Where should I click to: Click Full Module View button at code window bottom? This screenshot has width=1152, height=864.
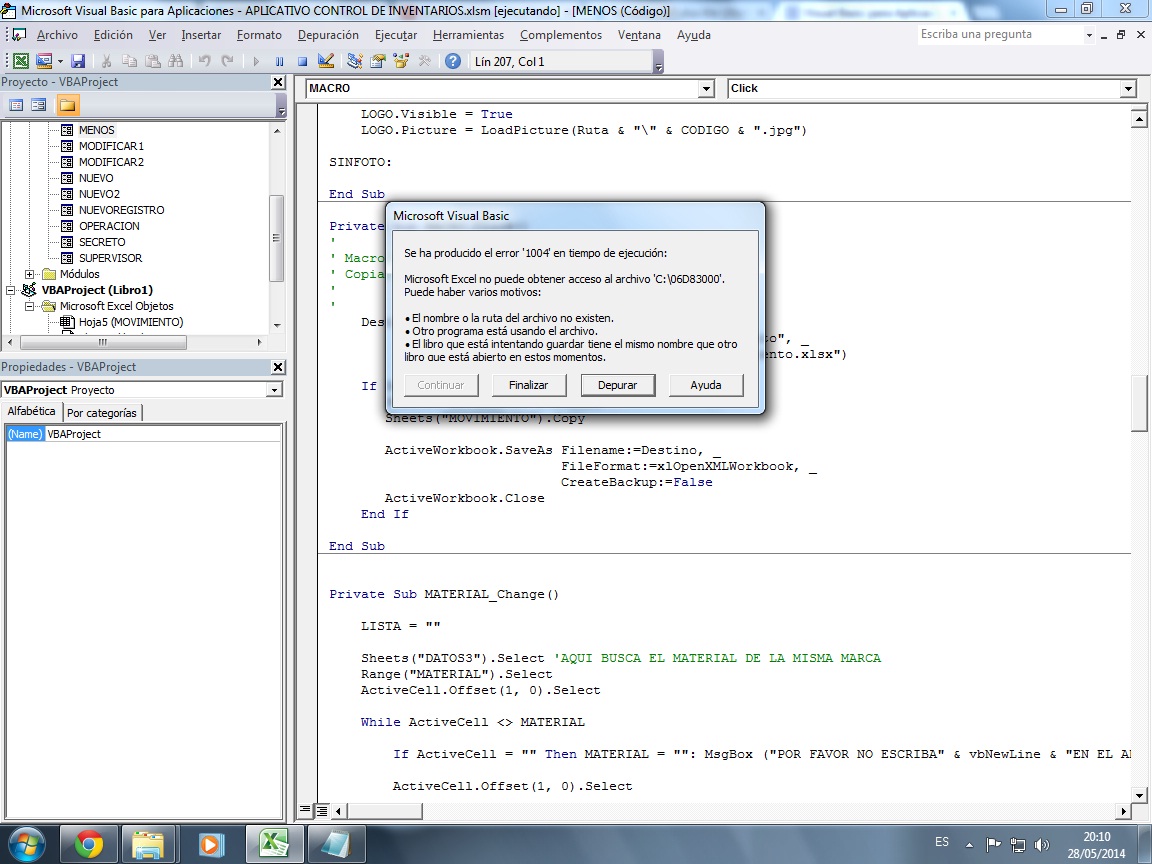point(322,810)
